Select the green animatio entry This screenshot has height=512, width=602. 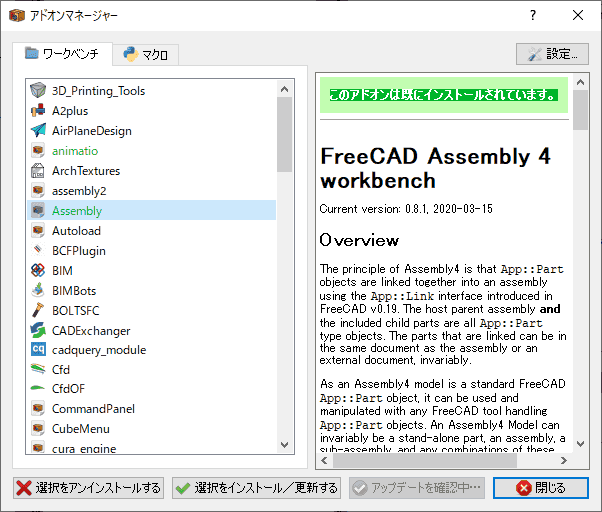(152, 150)
